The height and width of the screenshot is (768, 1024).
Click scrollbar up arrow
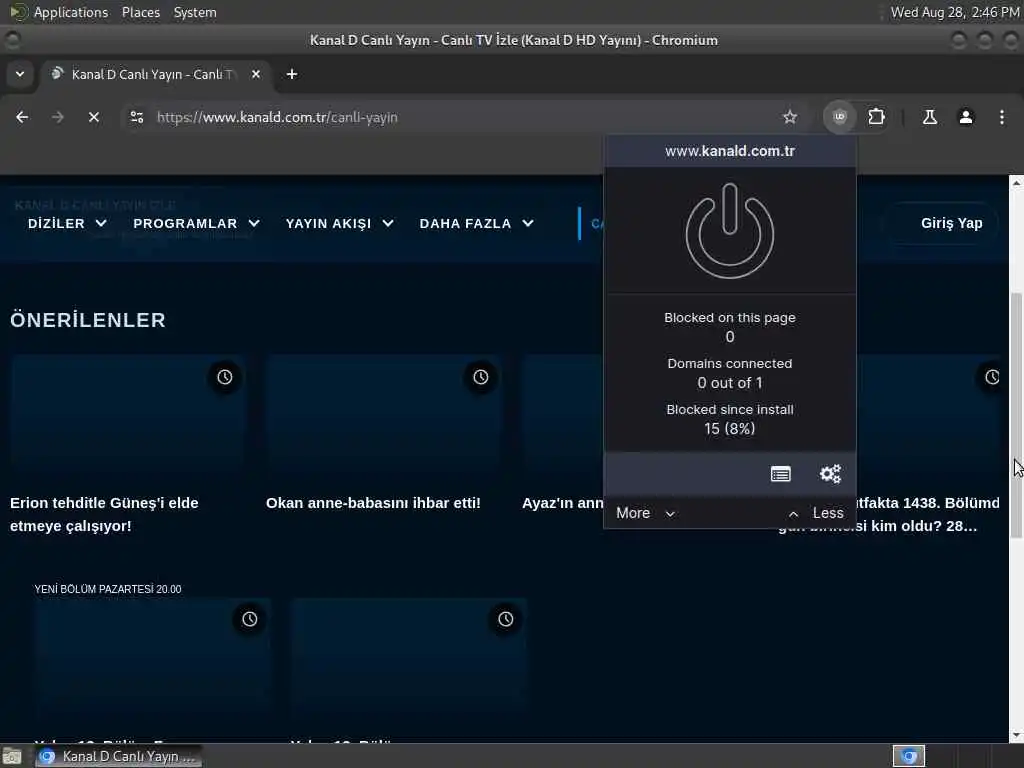click(x=1016, y=183)
